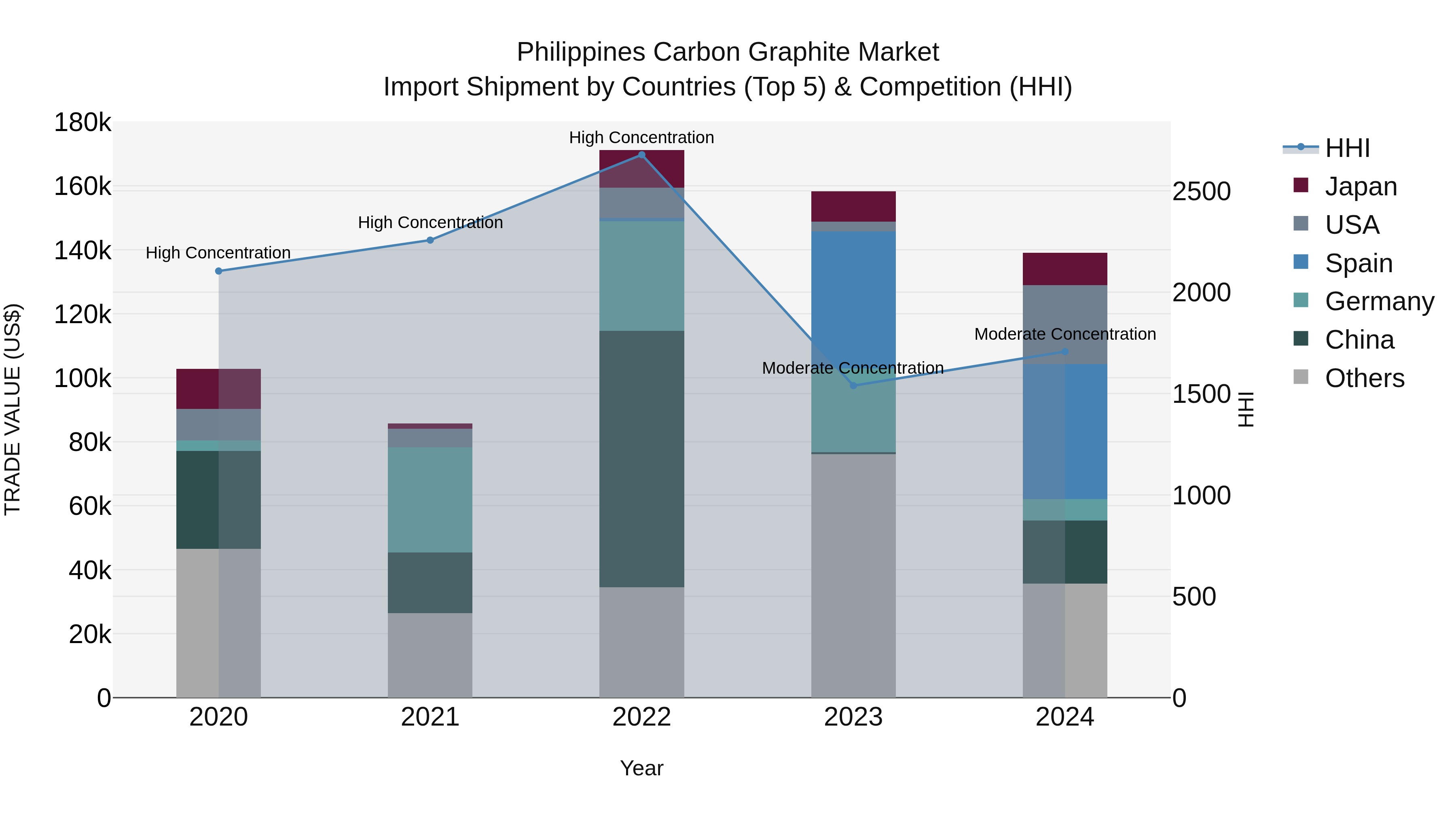Click the Japan segment in 2024 bar

pyautogui.click(x=1065, y=269)
